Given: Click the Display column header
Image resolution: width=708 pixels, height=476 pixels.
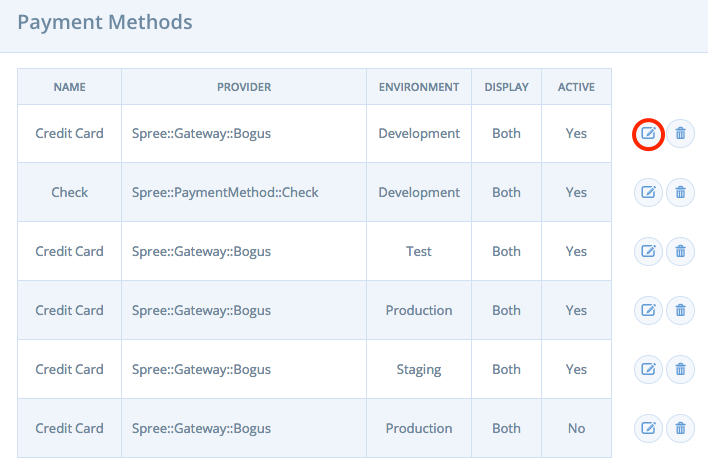Looking at the screenshot, I should pos(506,87).
